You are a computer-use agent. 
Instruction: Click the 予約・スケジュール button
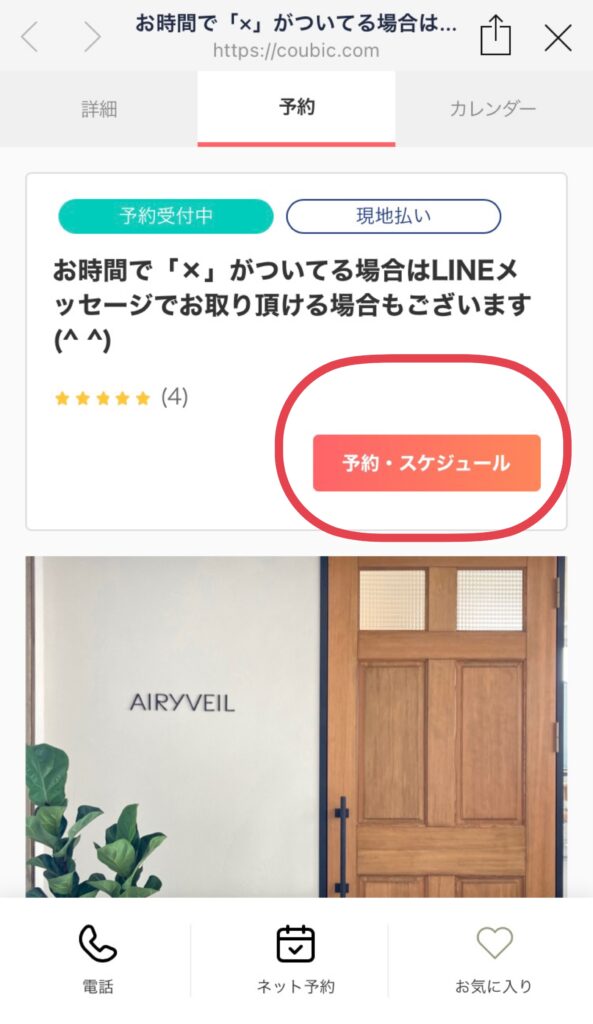pos(426,462)
